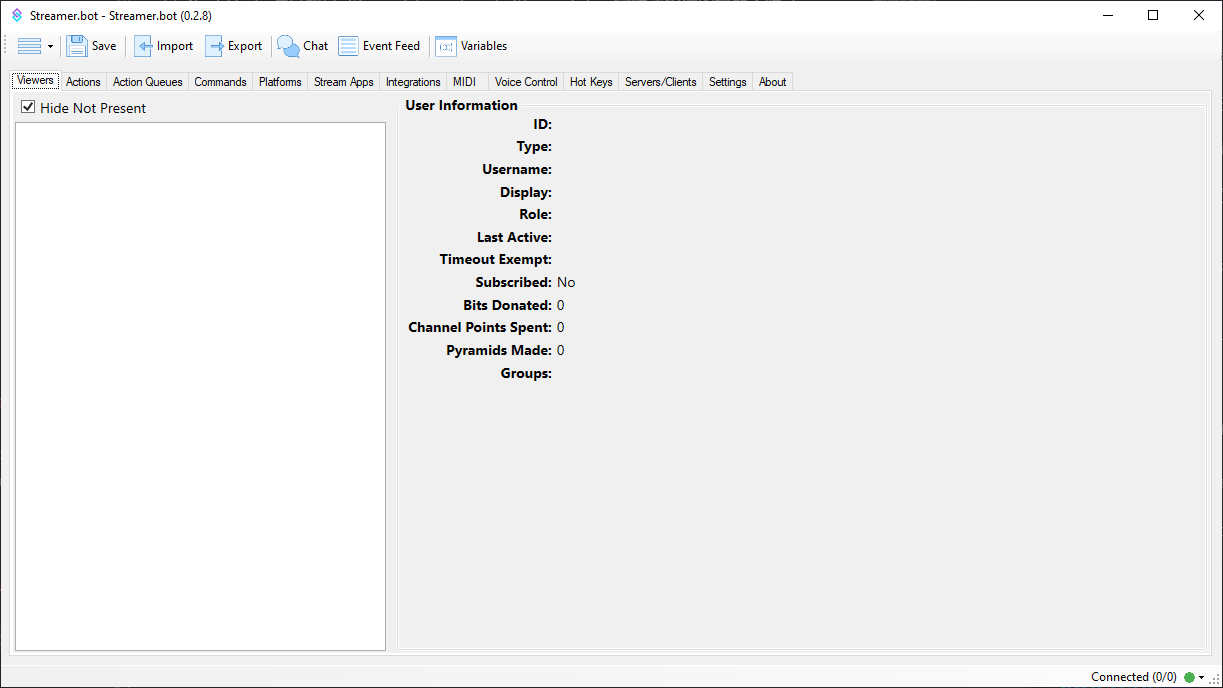Expand the connection status dropdown arrow
Image resolution: width=1223 pixels, height=688 pixels.
(1201, 678)
